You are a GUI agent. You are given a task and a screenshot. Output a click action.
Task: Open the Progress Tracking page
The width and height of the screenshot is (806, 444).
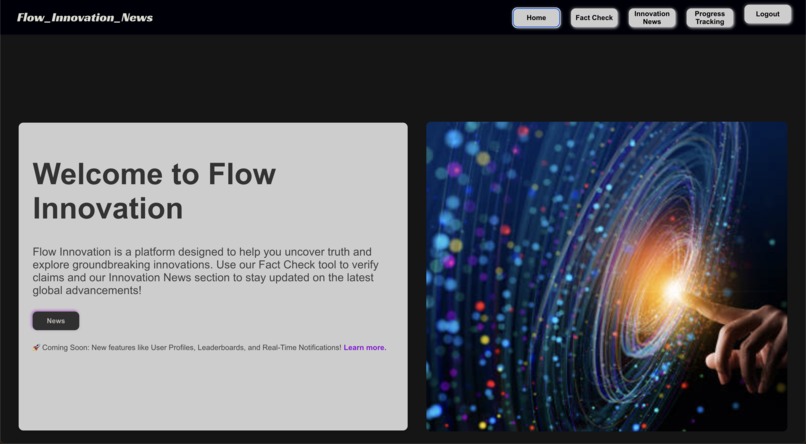(x=710, y=17)
